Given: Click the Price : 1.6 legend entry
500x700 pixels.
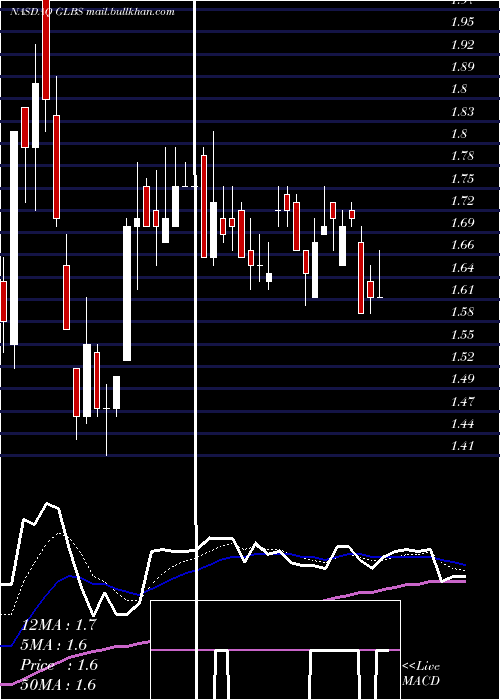Looking at the screenshot, I should [58, 665].
